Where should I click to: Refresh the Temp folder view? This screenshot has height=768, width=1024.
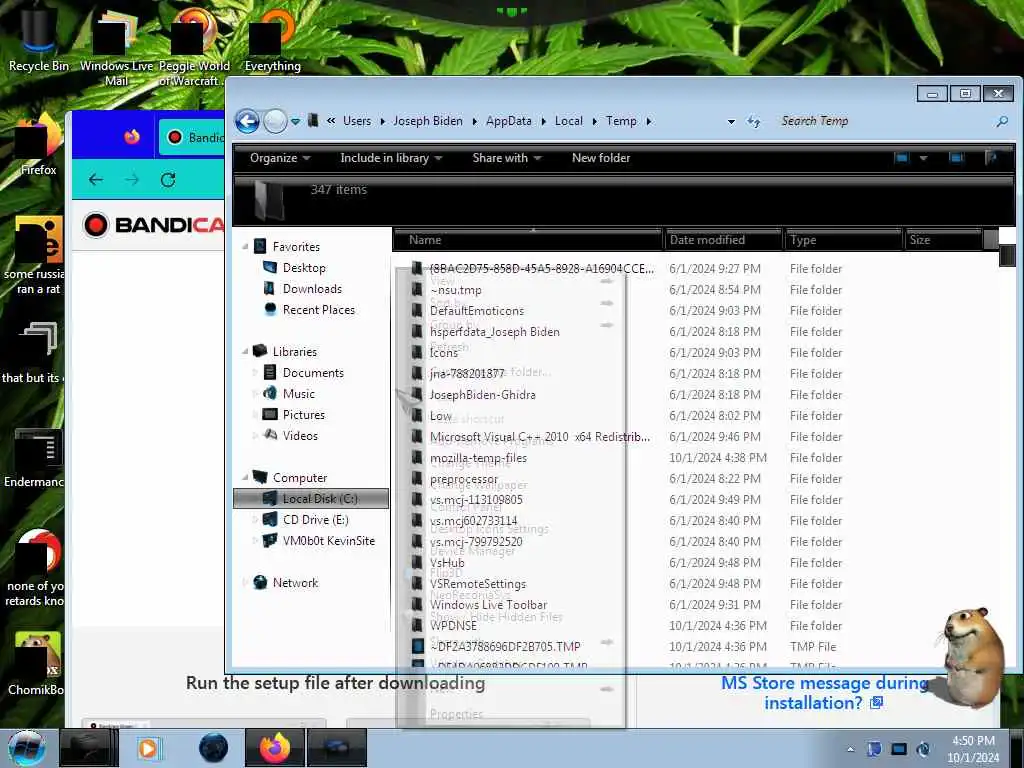(x=754, y=121)
